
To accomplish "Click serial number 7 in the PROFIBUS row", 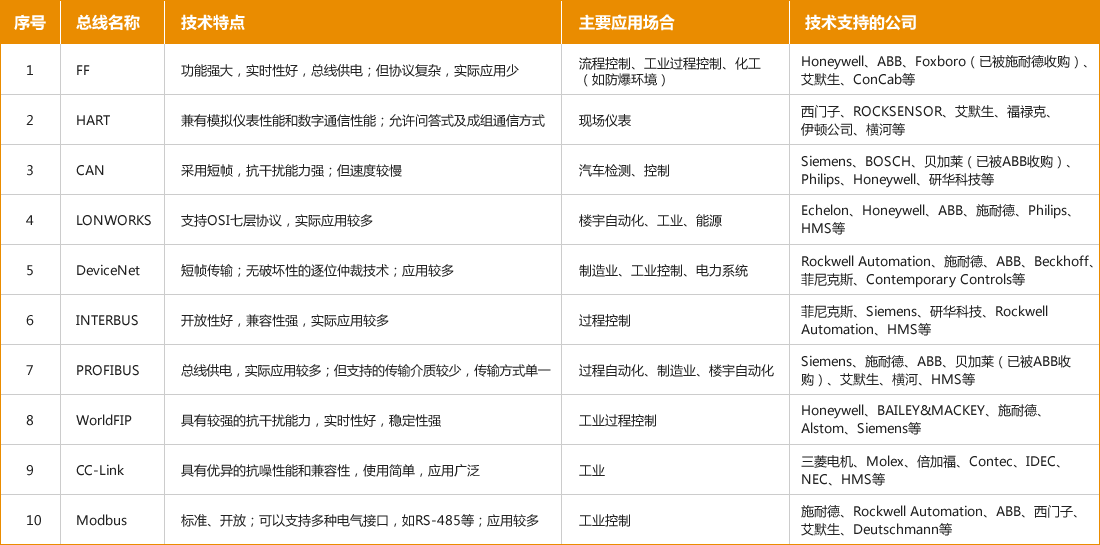I will point(29,370).
